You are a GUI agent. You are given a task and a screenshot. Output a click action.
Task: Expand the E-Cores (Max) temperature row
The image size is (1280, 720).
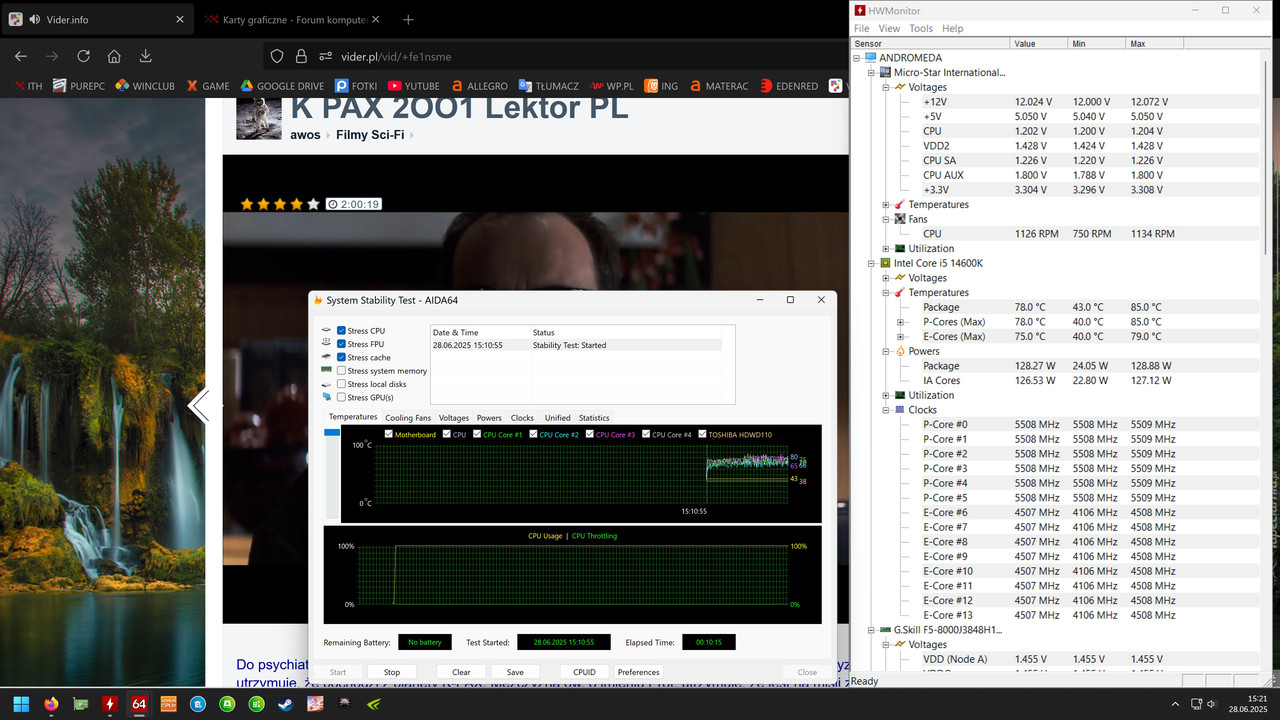tap(900, 336)
